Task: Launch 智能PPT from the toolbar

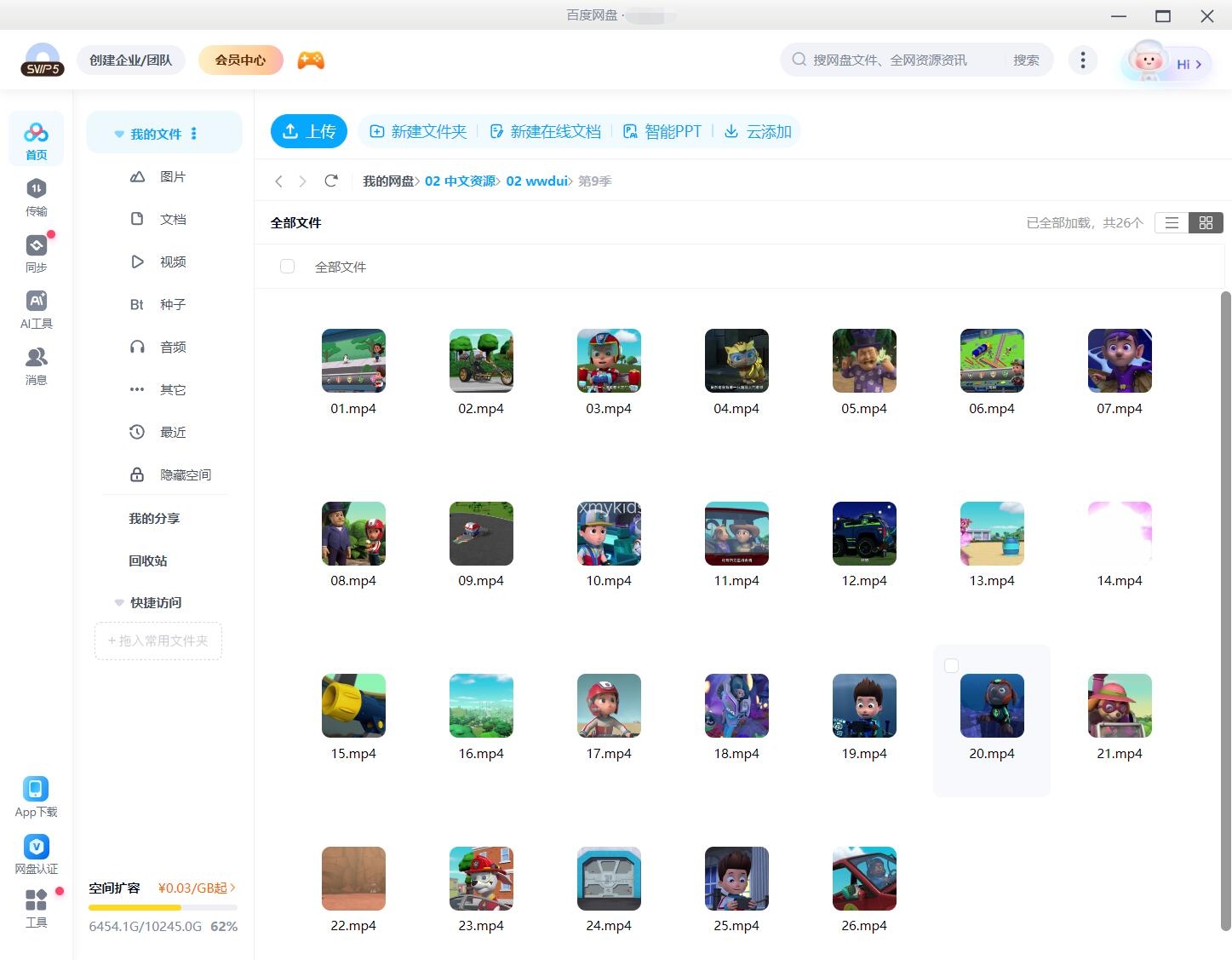Action: 663,131
